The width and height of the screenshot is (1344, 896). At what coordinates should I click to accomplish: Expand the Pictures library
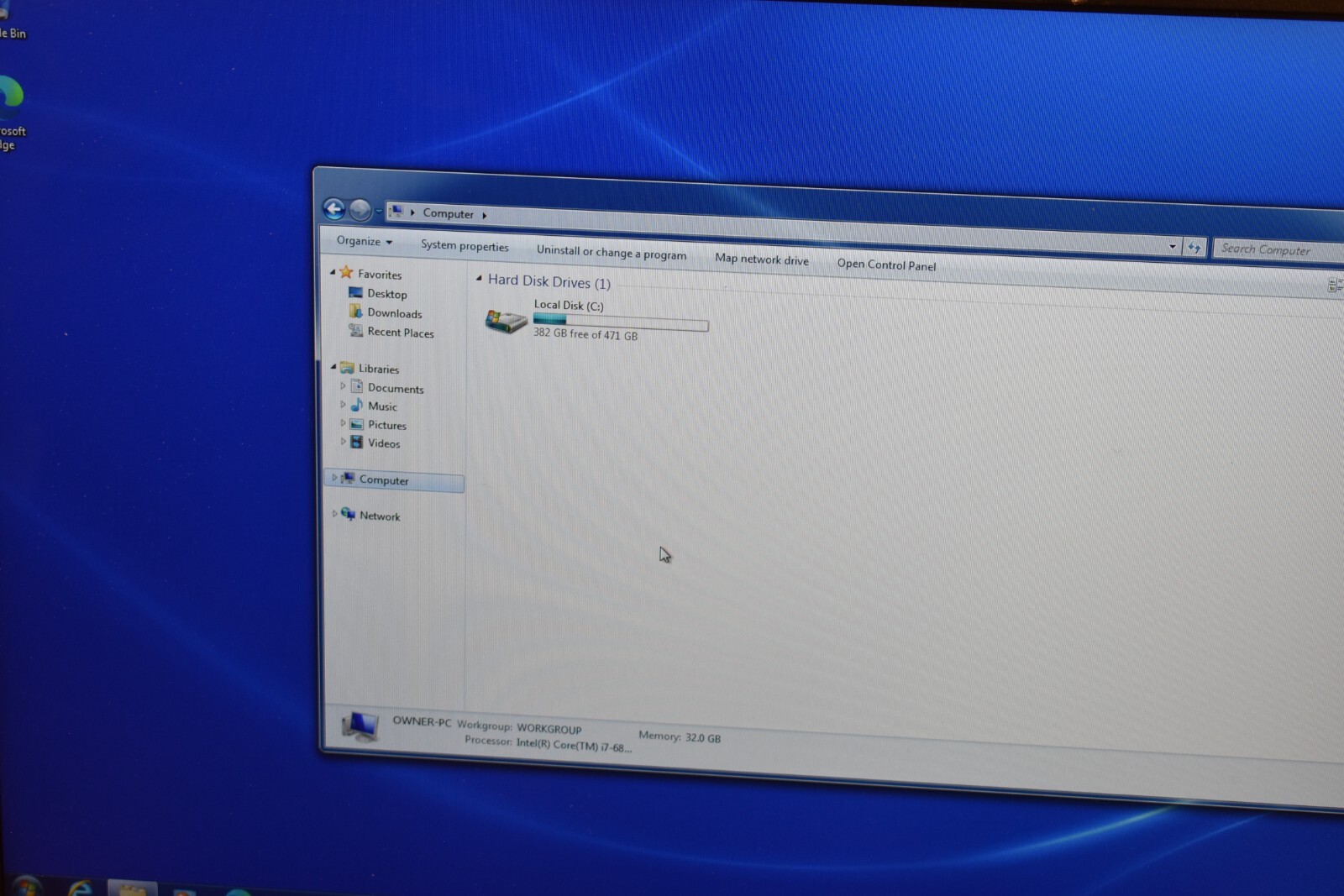pos(343,423)
